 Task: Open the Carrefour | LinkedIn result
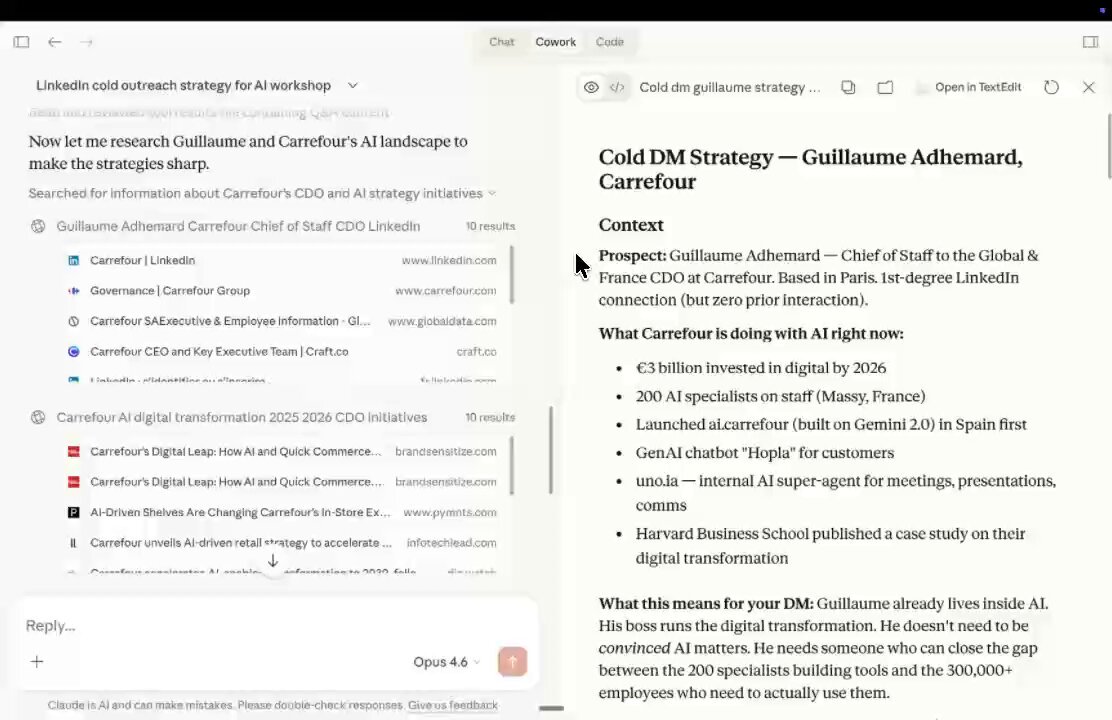(282, 260)
